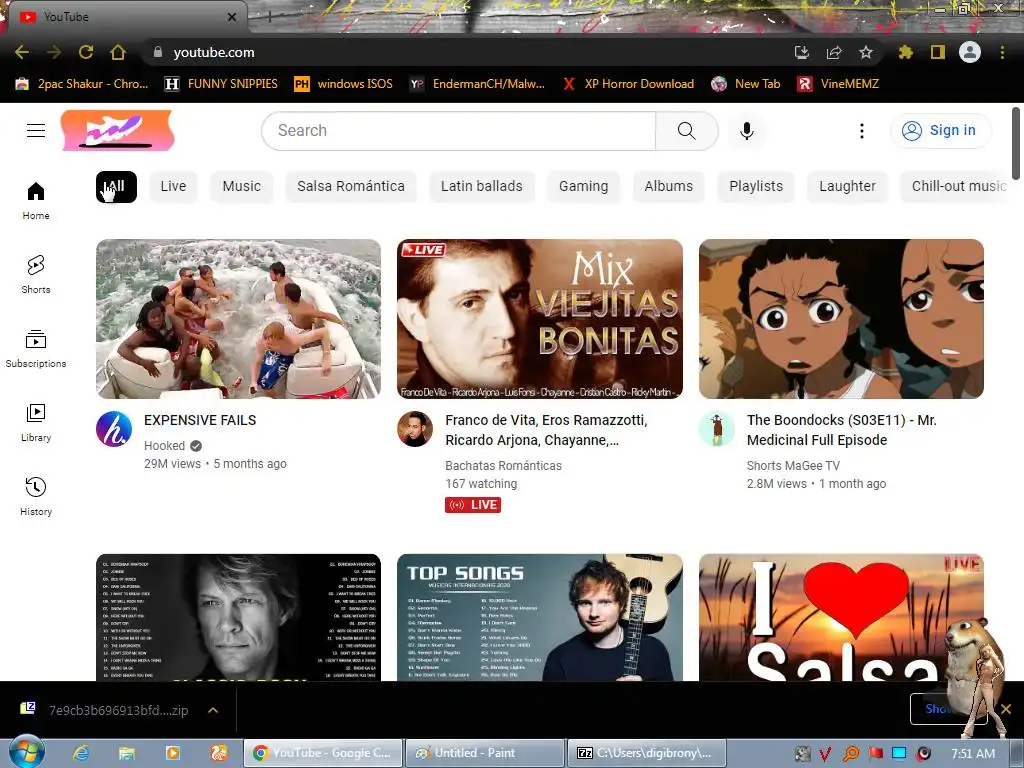This screenshot has height=768, width=1024.
Task: Click the search magnifier button
Action: pos(686,131)
